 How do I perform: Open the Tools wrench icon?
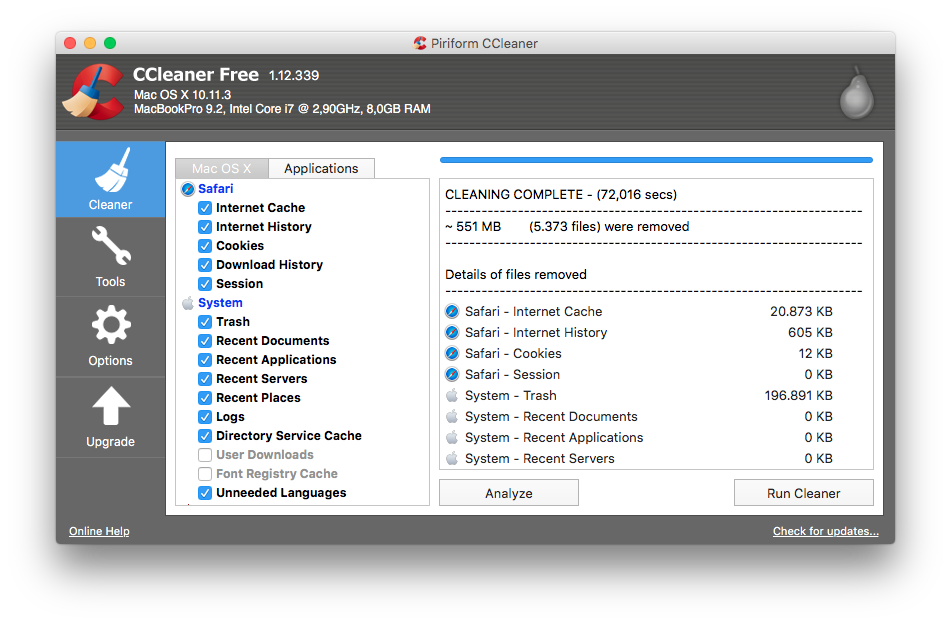point(111,246)
